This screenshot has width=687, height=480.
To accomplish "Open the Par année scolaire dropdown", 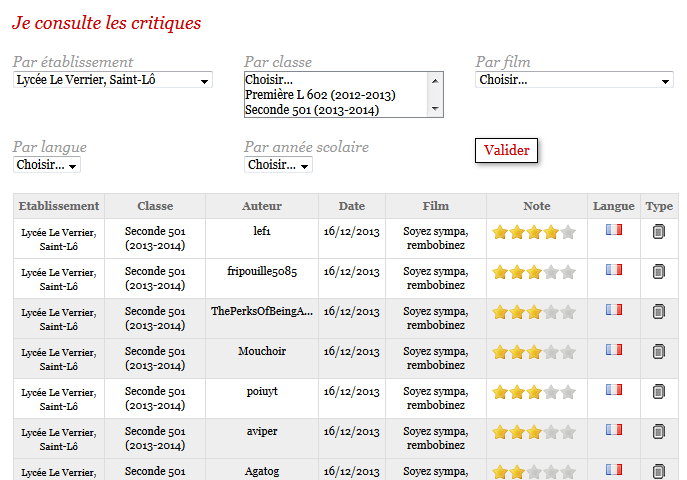I will 278,165.
